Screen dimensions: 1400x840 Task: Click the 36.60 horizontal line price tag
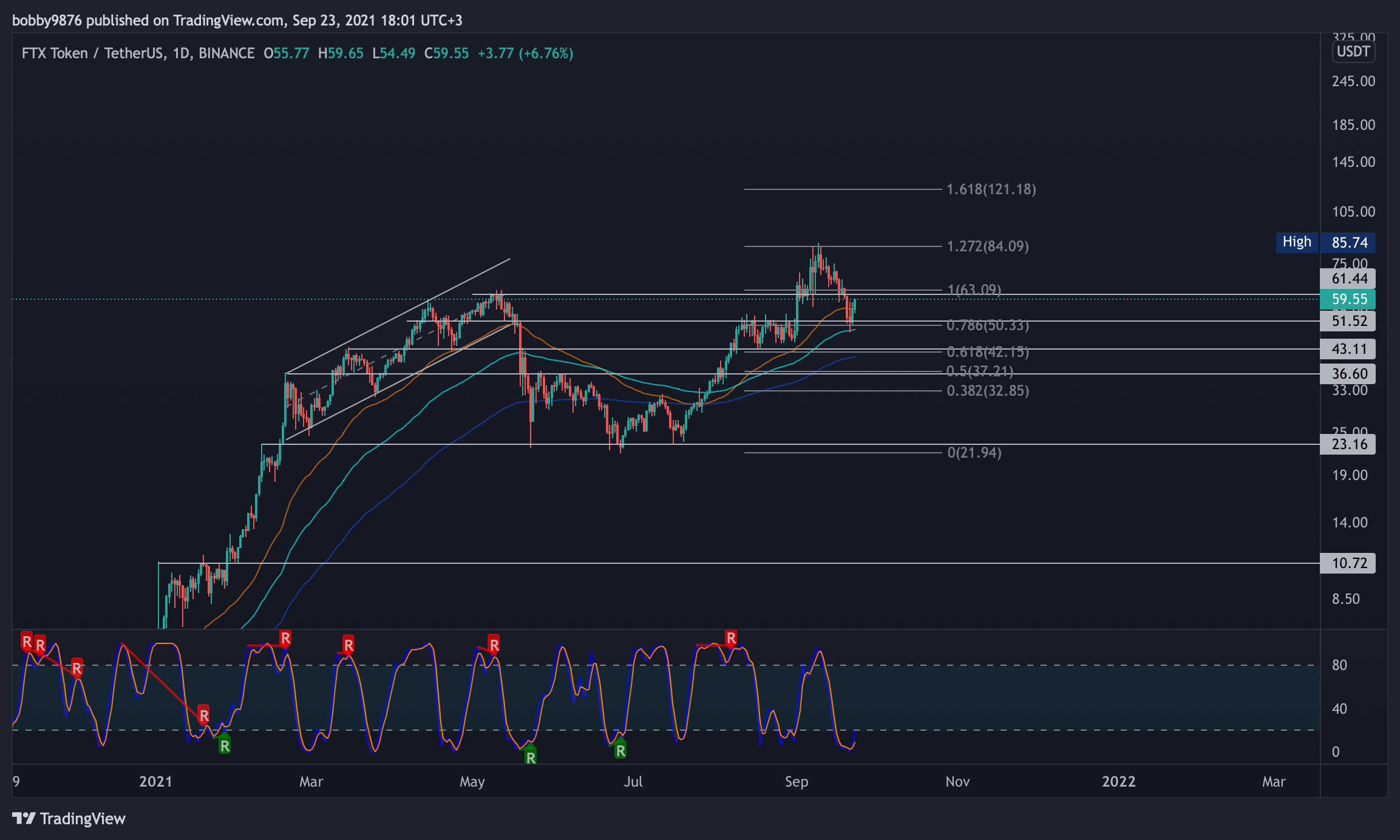tap(1348, 374)
